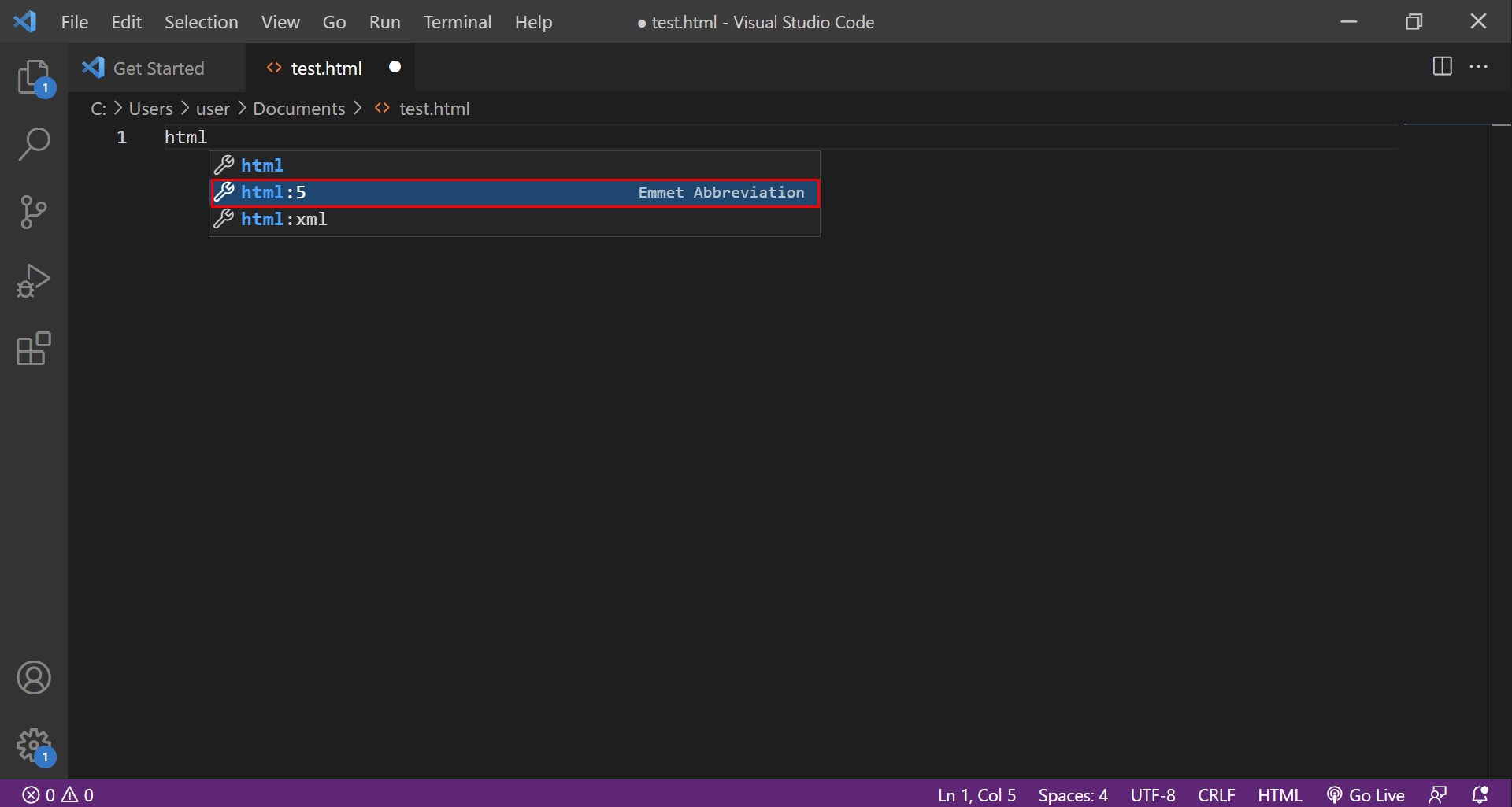Open the More Actions ellipsis menu

pyautogui.click(x=1478, y=67)
